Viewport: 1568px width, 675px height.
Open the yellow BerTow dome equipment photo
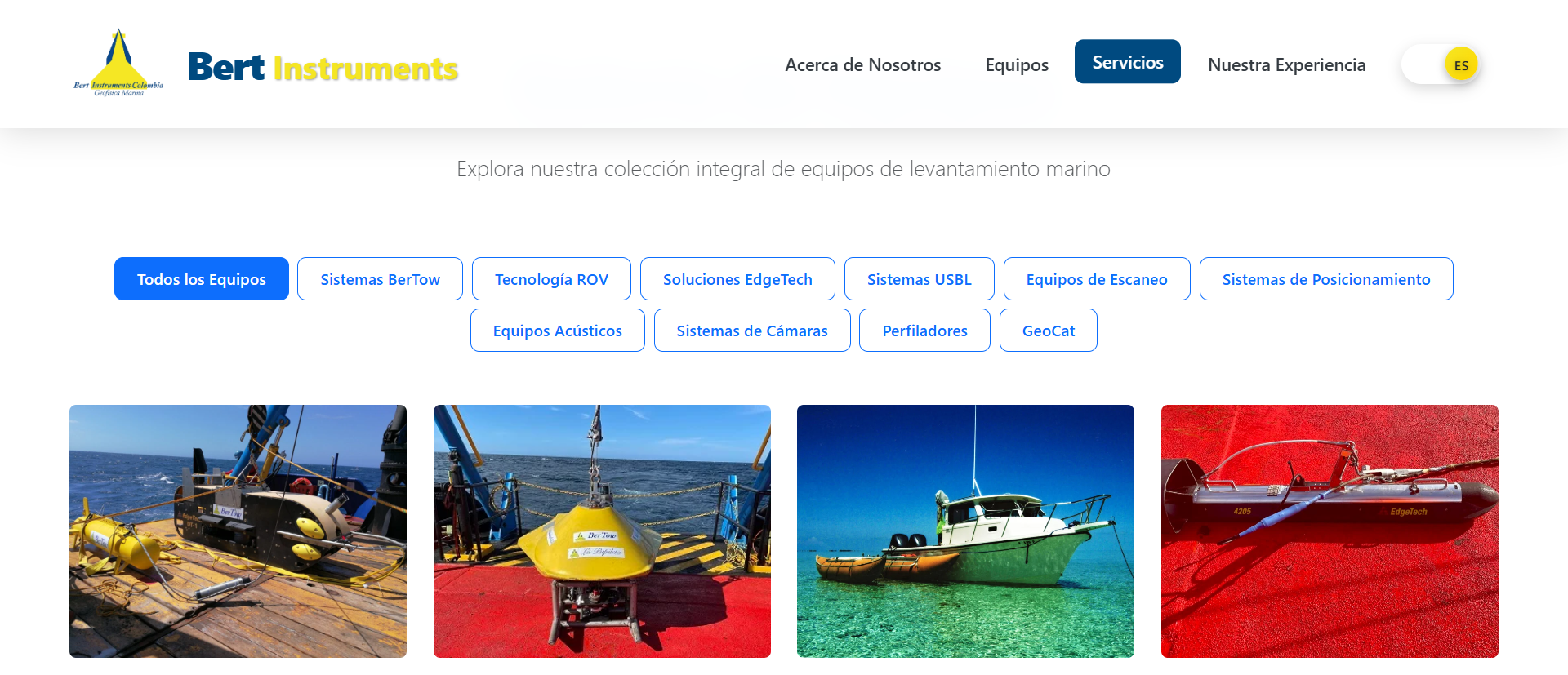602,531
